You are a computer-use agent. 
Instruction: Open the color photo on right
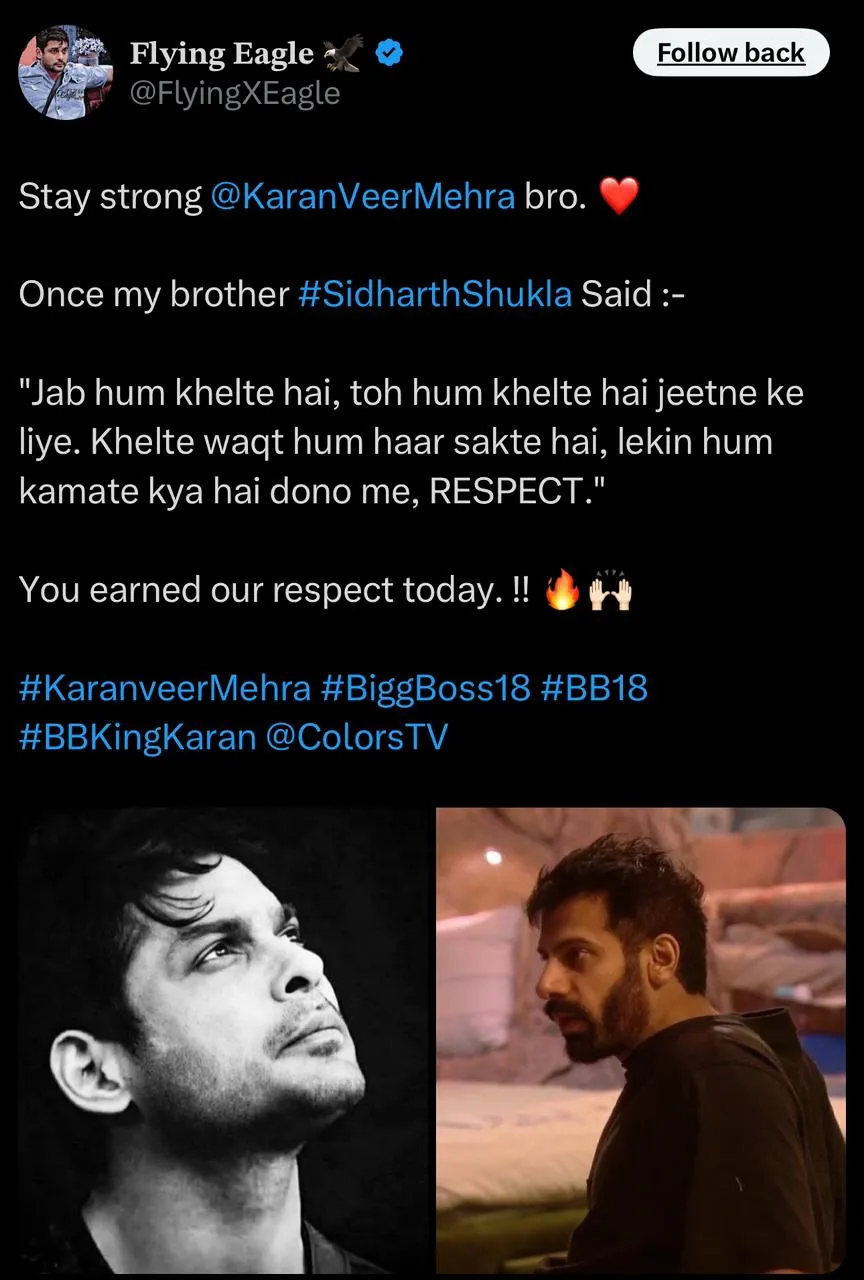coord(641,1040)
